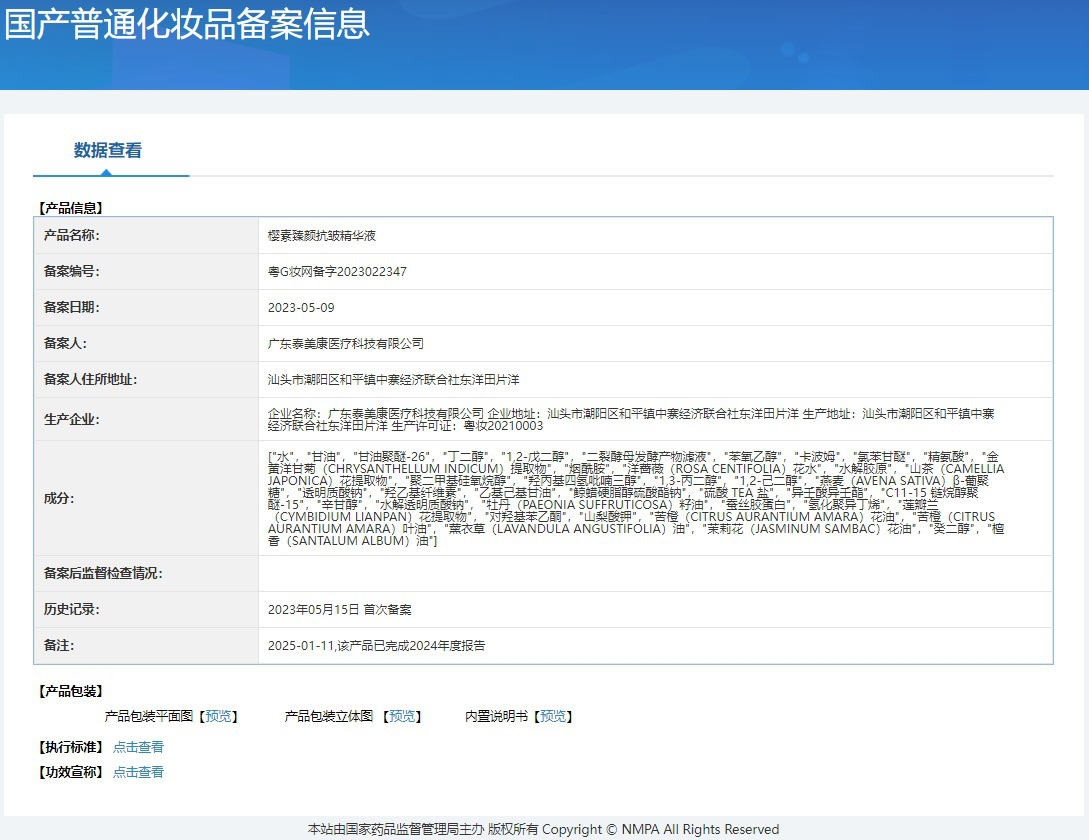This screenshot has width=1089, height=840.
Task: Click the 【产品包装】 section heading
Action: pos(71,691)
